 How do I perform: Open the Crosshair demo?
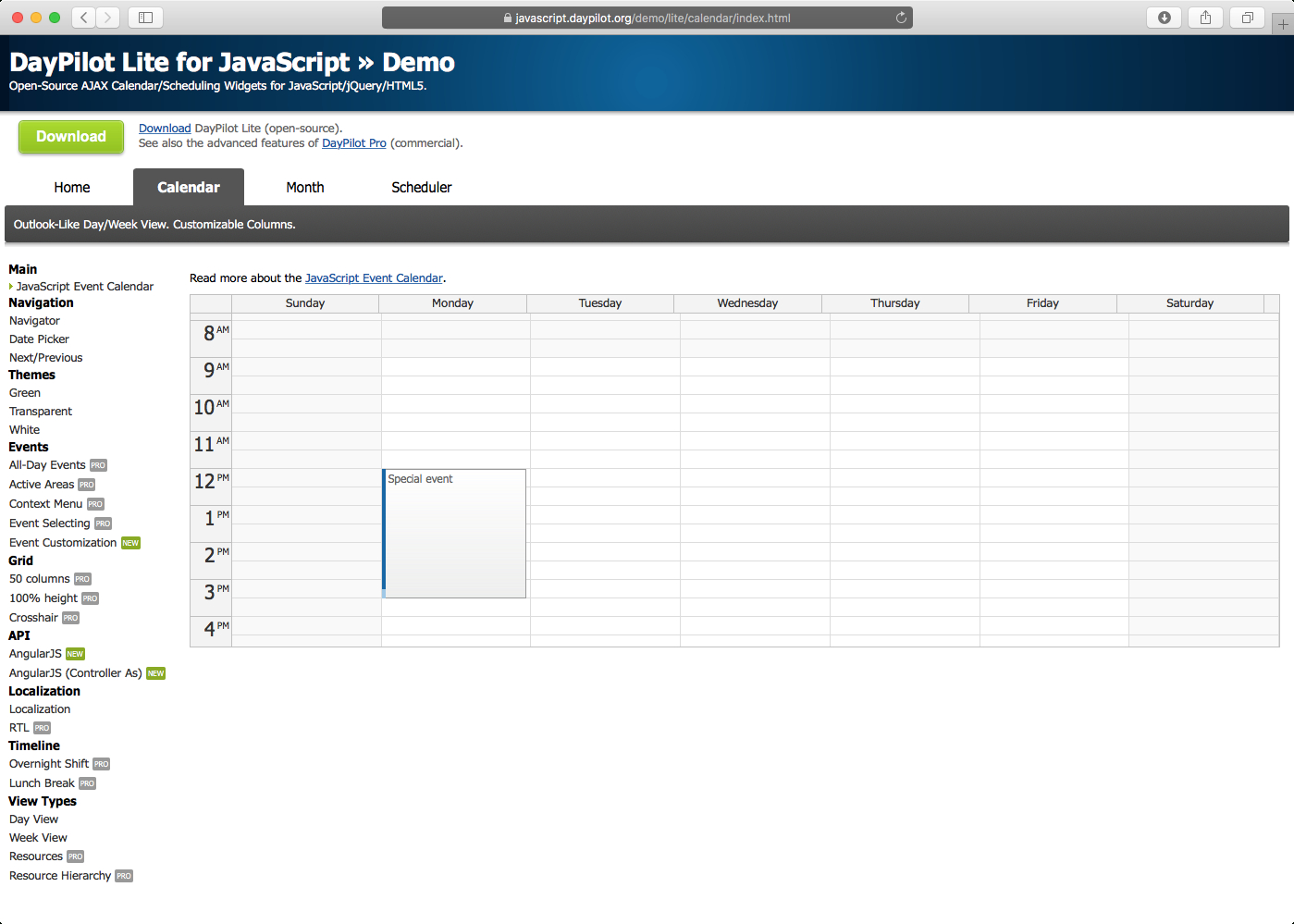click(33, 618)
